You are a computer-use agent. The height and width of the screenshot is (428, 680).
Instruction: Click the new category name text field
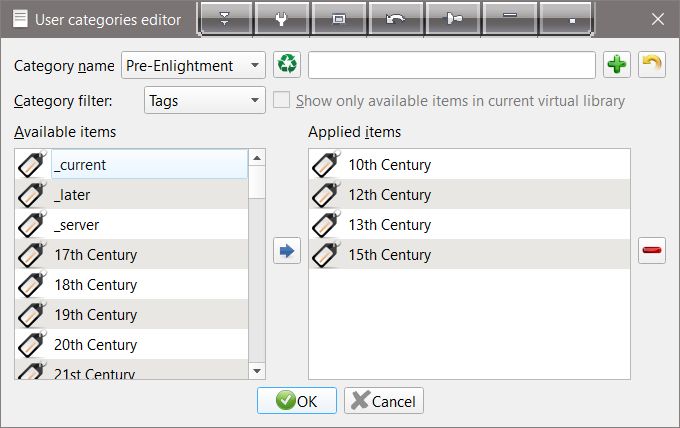point(452,65)
